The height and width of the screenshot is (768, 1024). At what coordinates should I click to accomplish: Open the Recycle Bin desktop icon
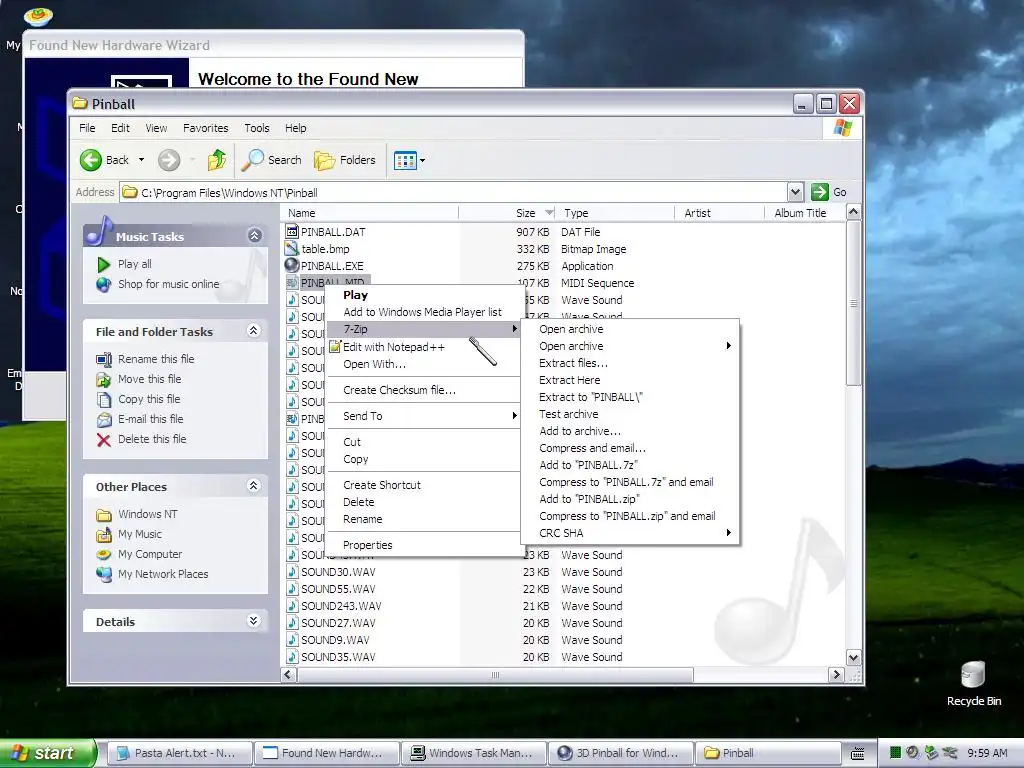pos(973,675)
